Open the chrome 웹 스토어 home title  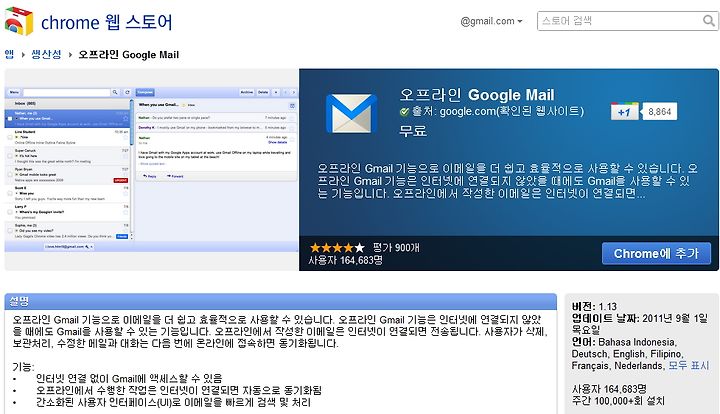click(107, 22)
